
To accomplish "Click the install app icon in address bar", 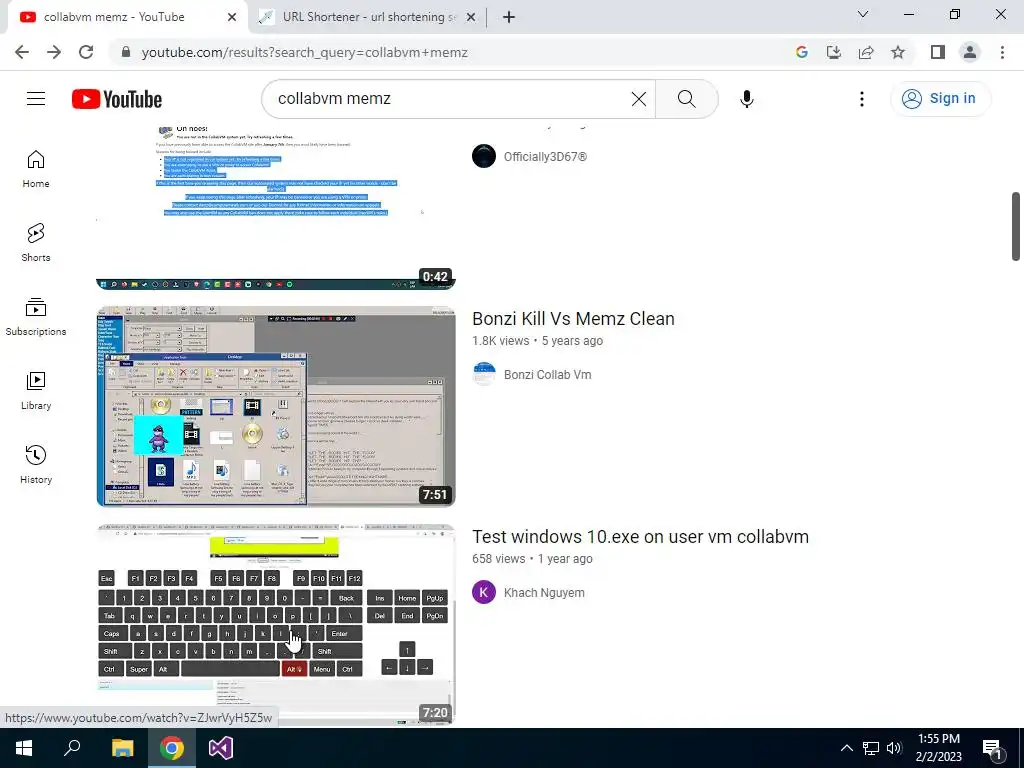I will pos(833,52).
